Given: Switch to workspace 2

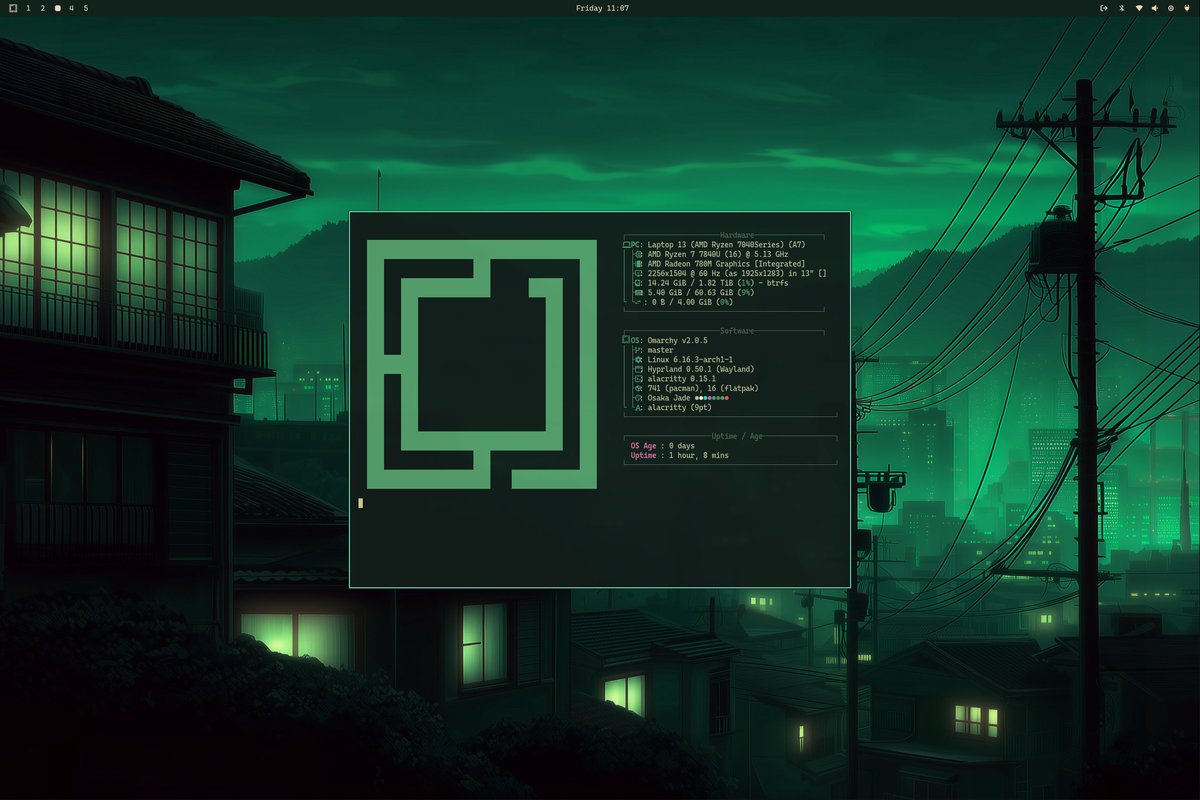Looking at the screenshot, I should pos(43,8).
